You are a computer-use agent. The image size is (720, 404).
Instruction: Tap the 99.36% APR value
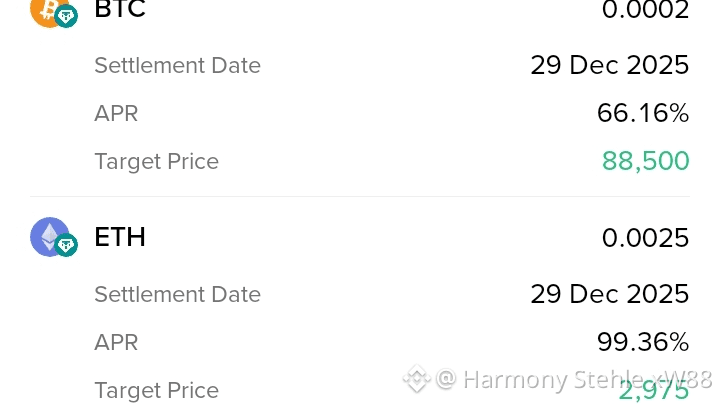coord(643,342)
